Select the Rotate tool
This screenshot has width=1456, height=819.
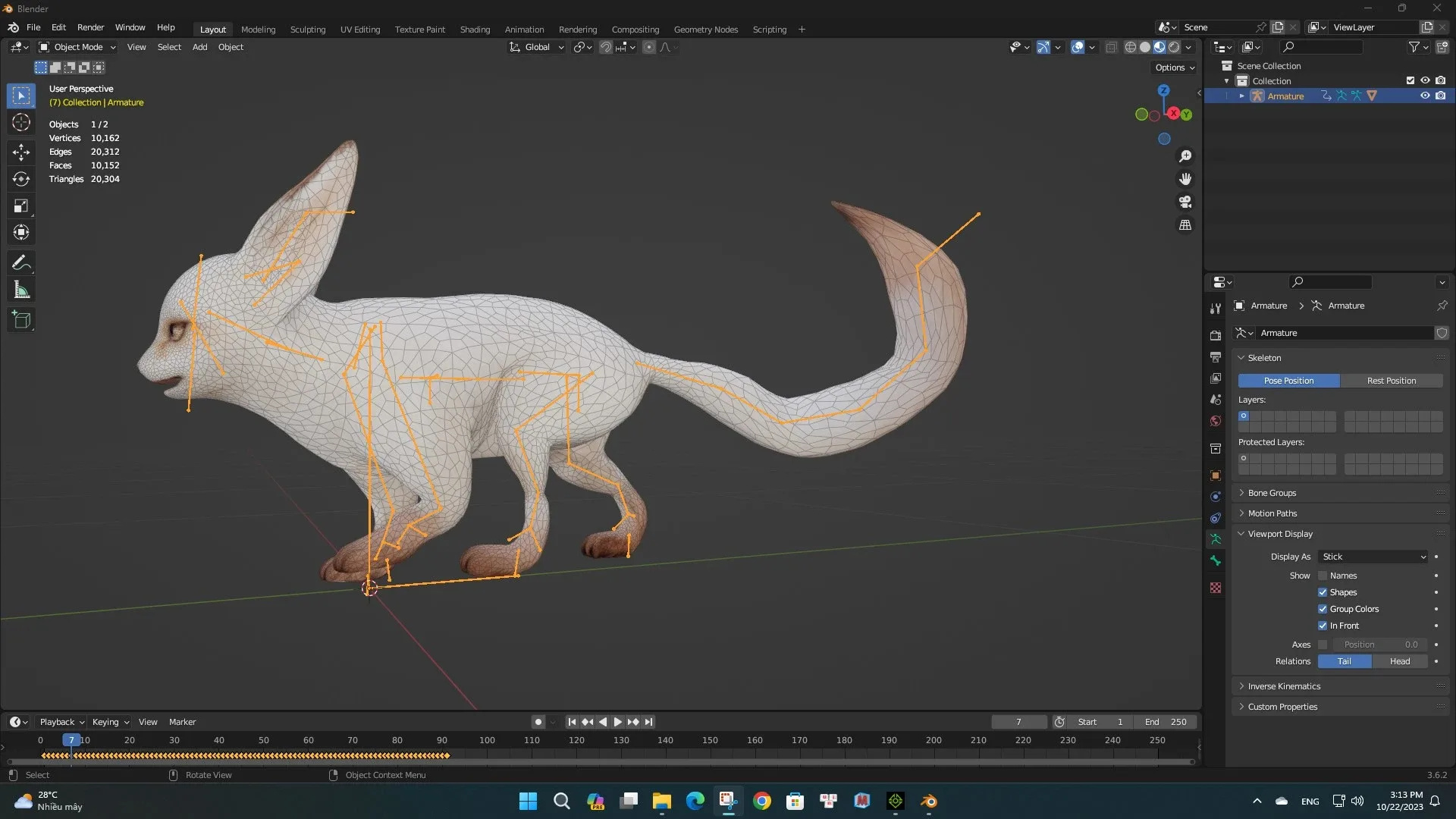tap(20, 179)
